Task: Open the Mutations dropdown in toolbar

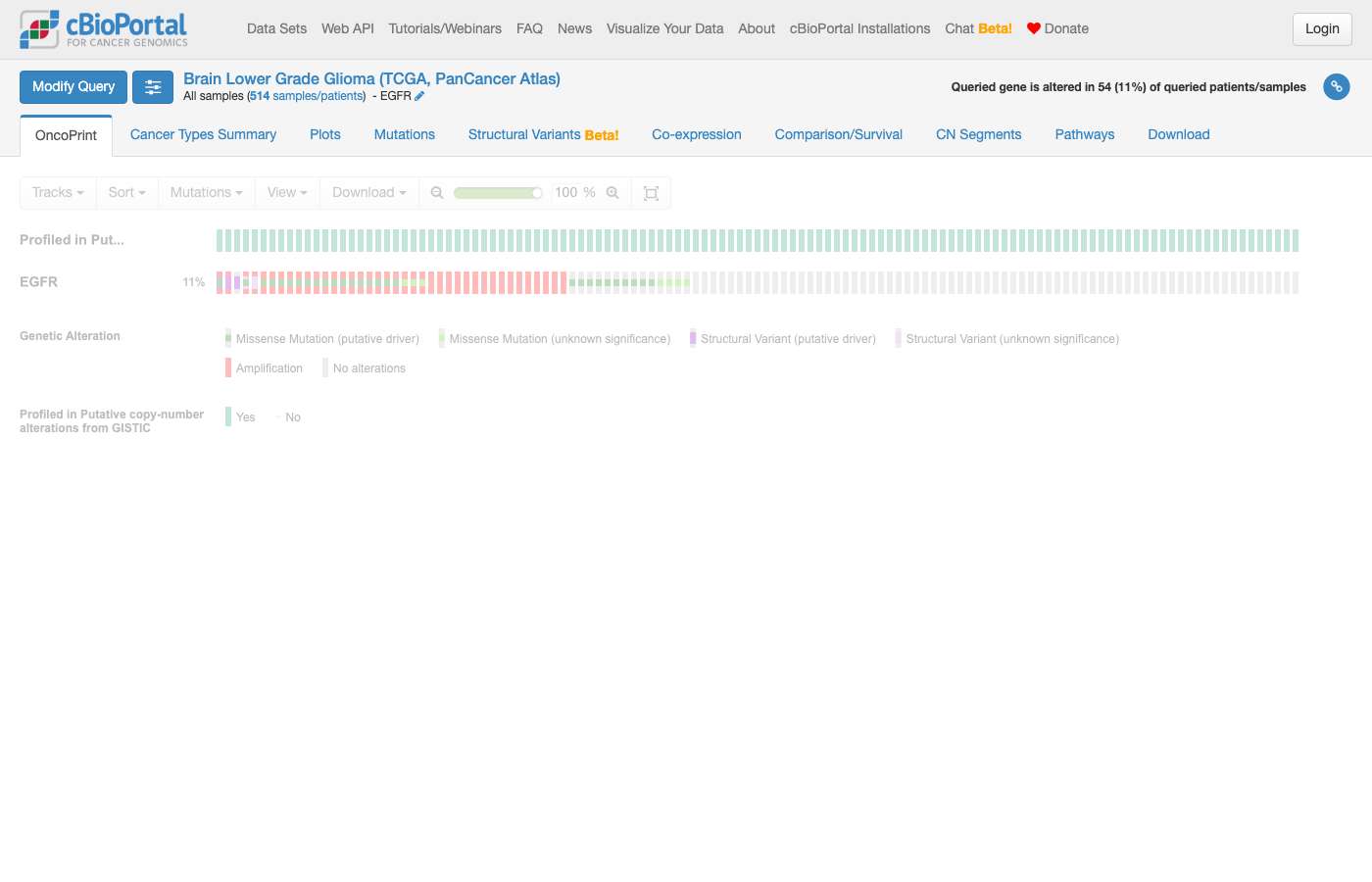Action: [206, 193]
